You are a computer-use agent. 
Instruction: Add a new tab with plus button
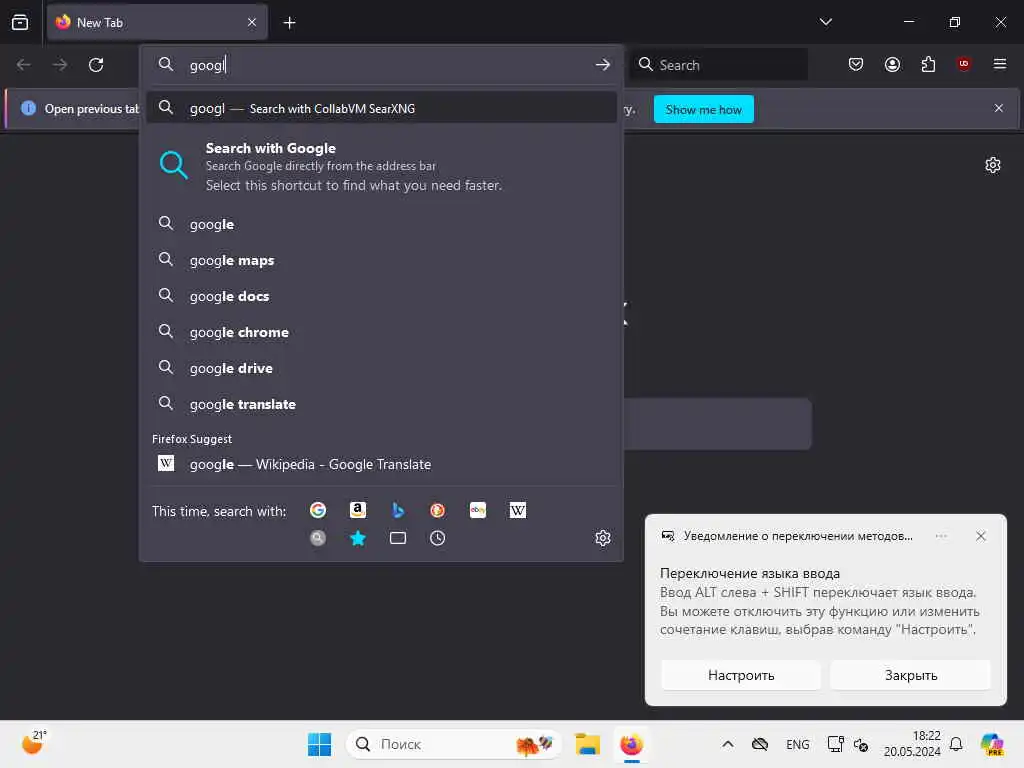pos(289,23)
